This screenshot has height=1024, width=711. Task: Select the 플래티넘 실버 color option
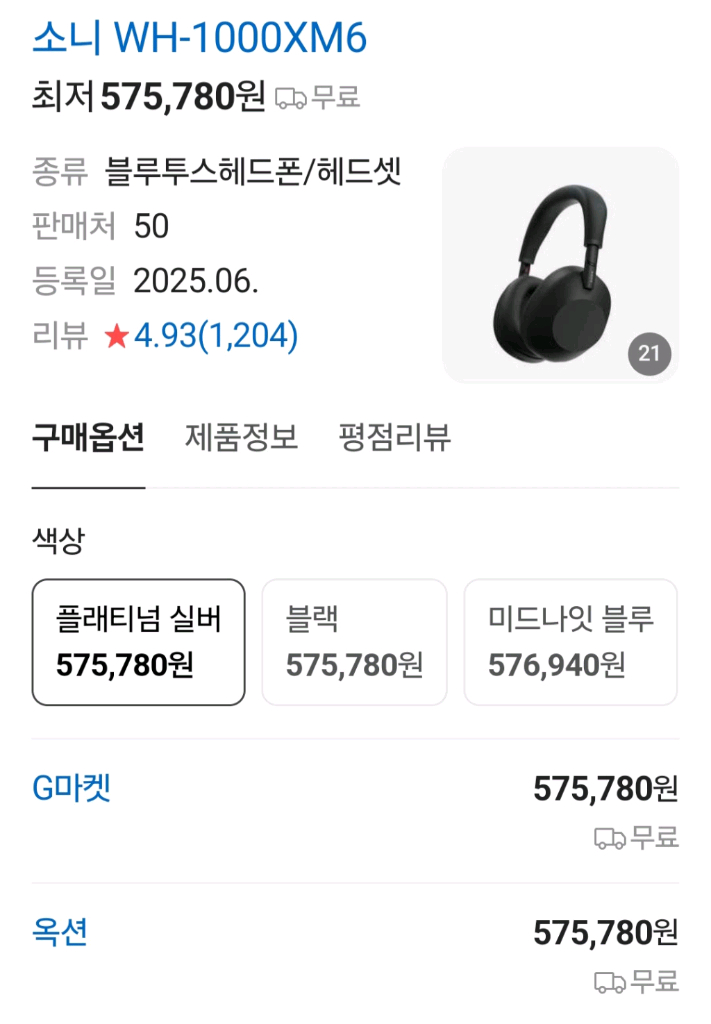click(x=138, y=642)
